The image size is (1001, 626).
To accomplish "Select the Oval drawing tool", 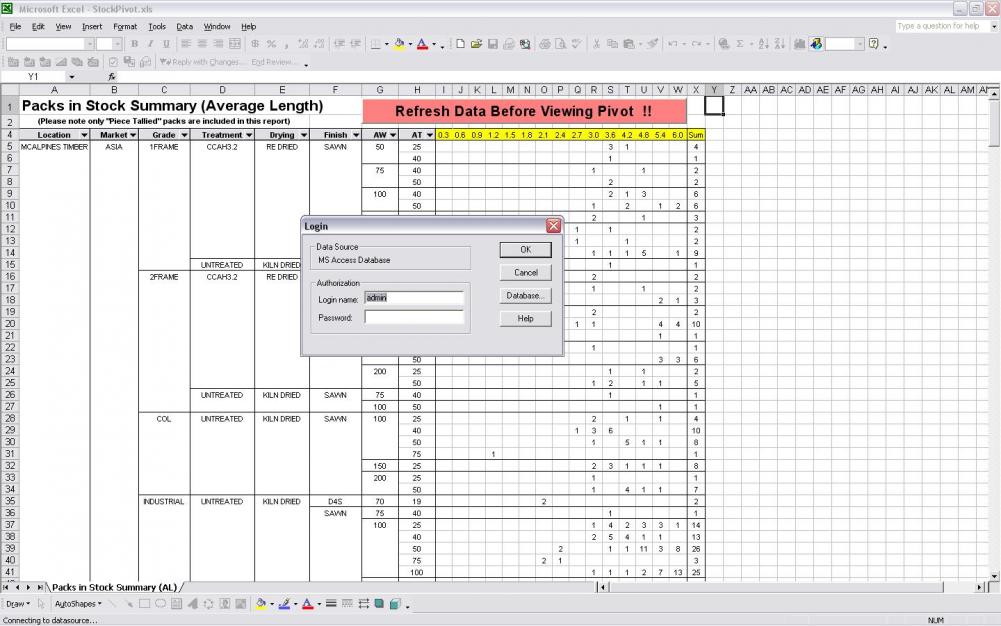I will click(x=160, y=604).
